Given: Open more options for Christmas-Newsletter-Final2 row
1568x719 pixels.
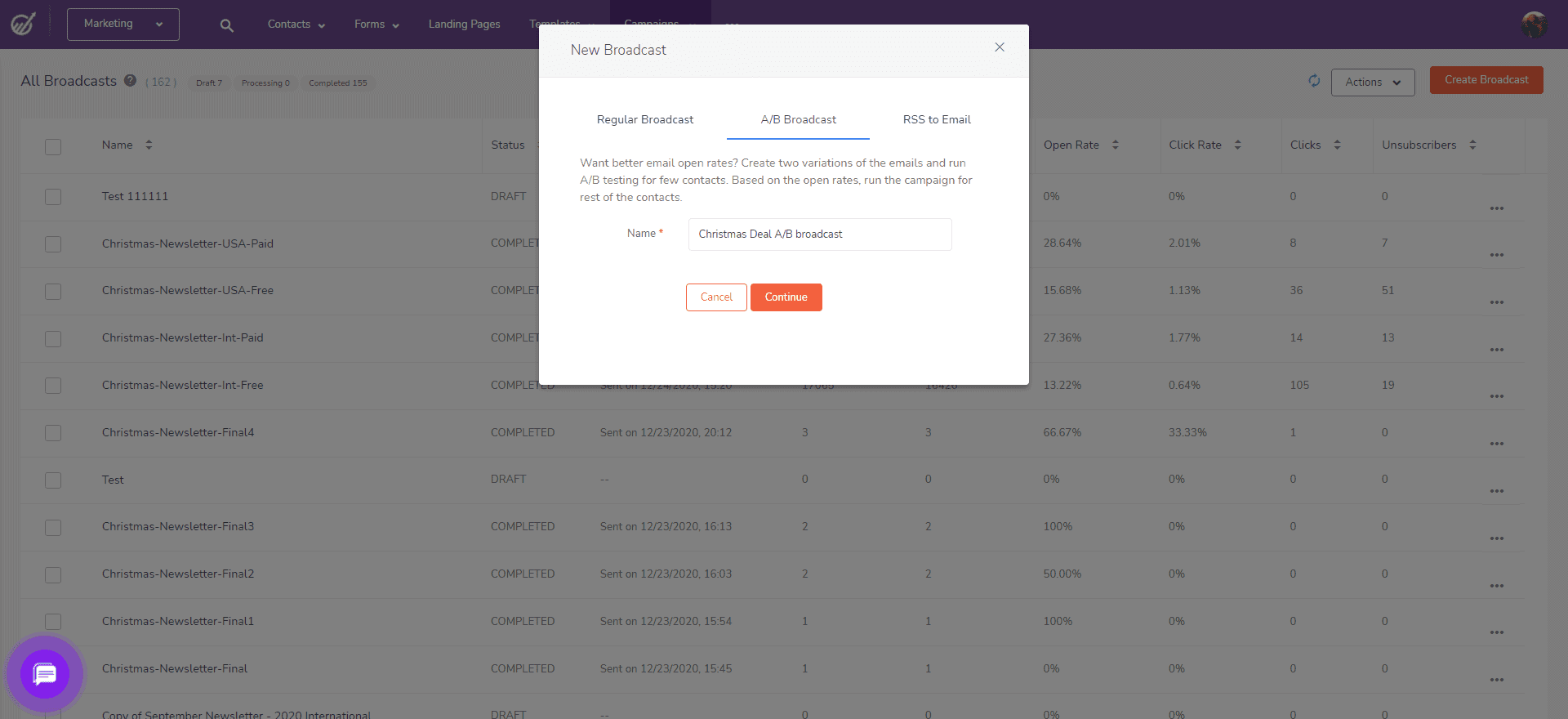Looking at the screenshot, I should 1496,586.
